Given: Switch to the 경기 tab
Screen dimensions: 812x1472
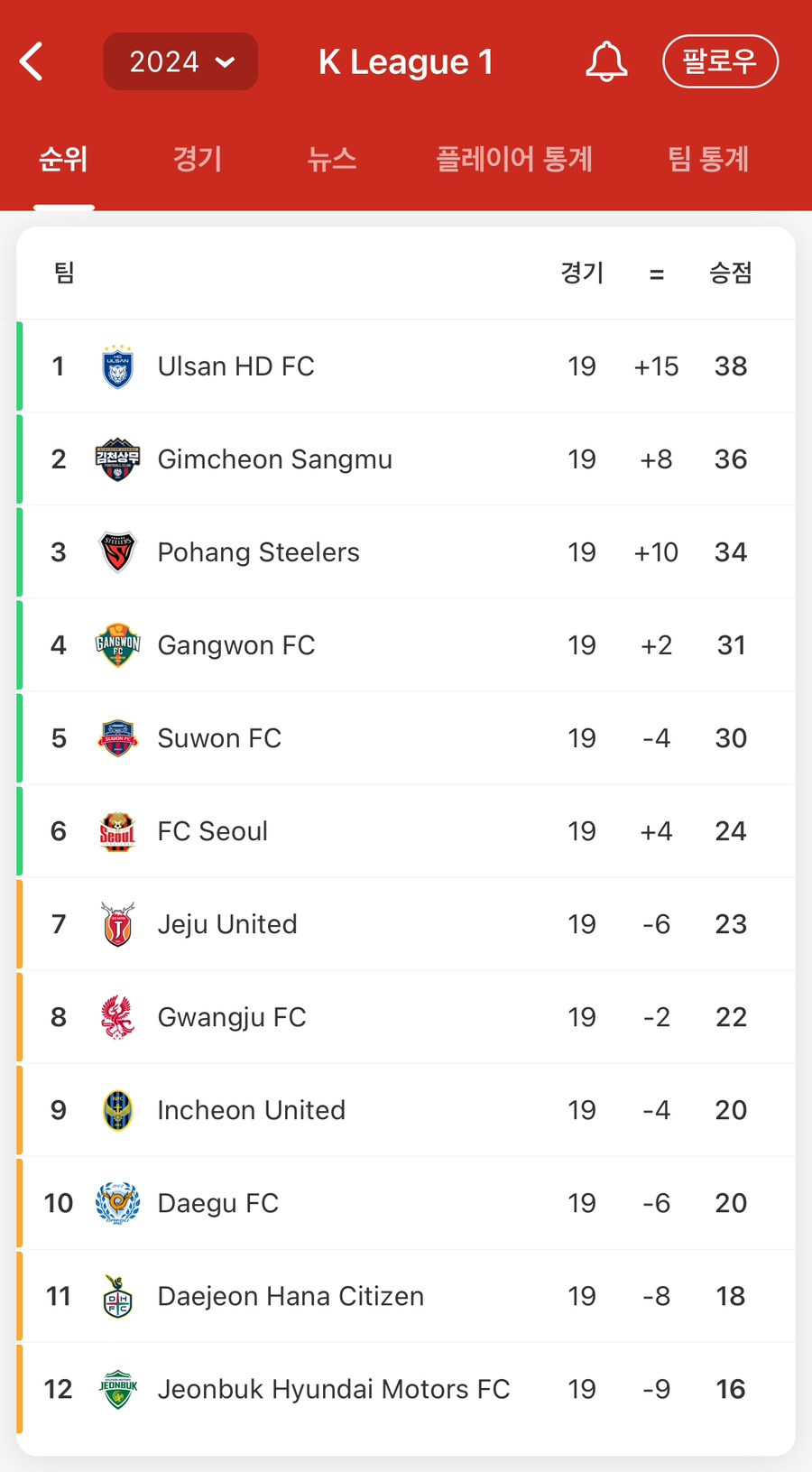Looking at the screenshot, I should tap(198, 159).
